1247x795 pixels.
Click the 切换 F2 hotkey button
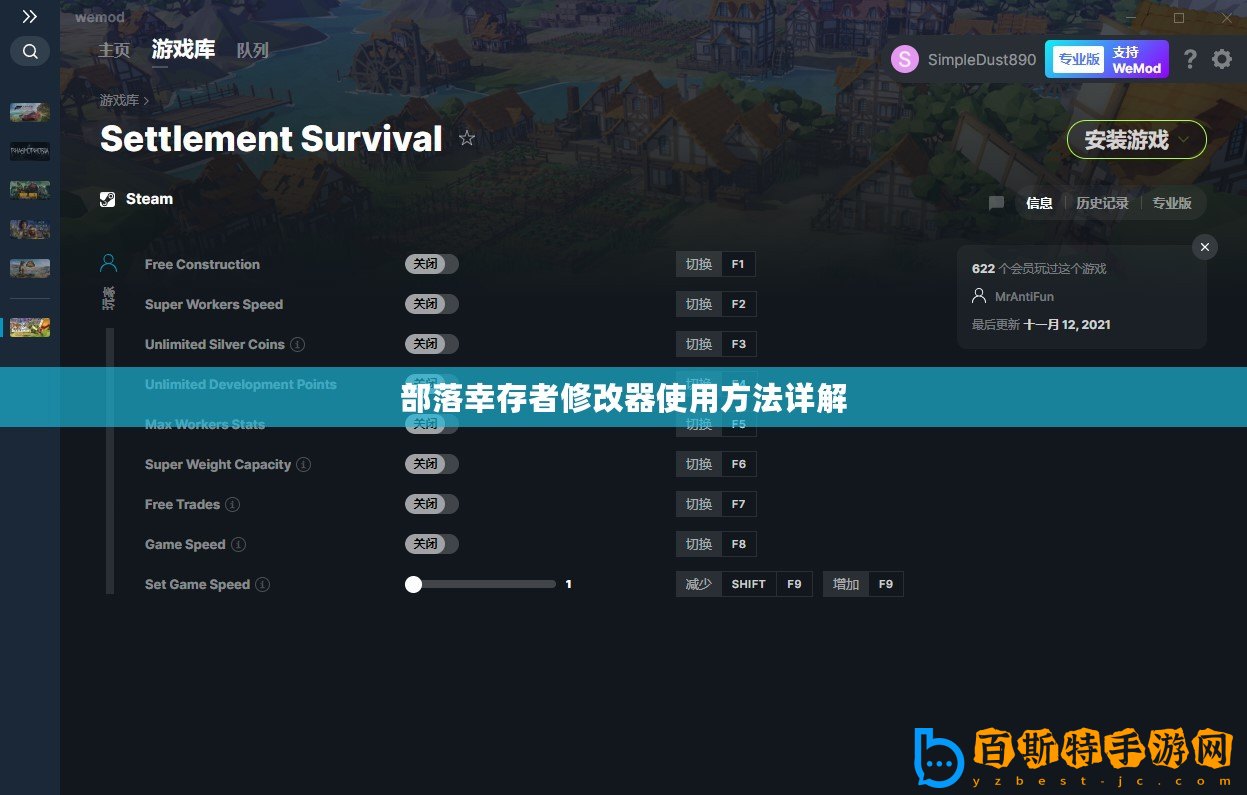pos(716,304)
